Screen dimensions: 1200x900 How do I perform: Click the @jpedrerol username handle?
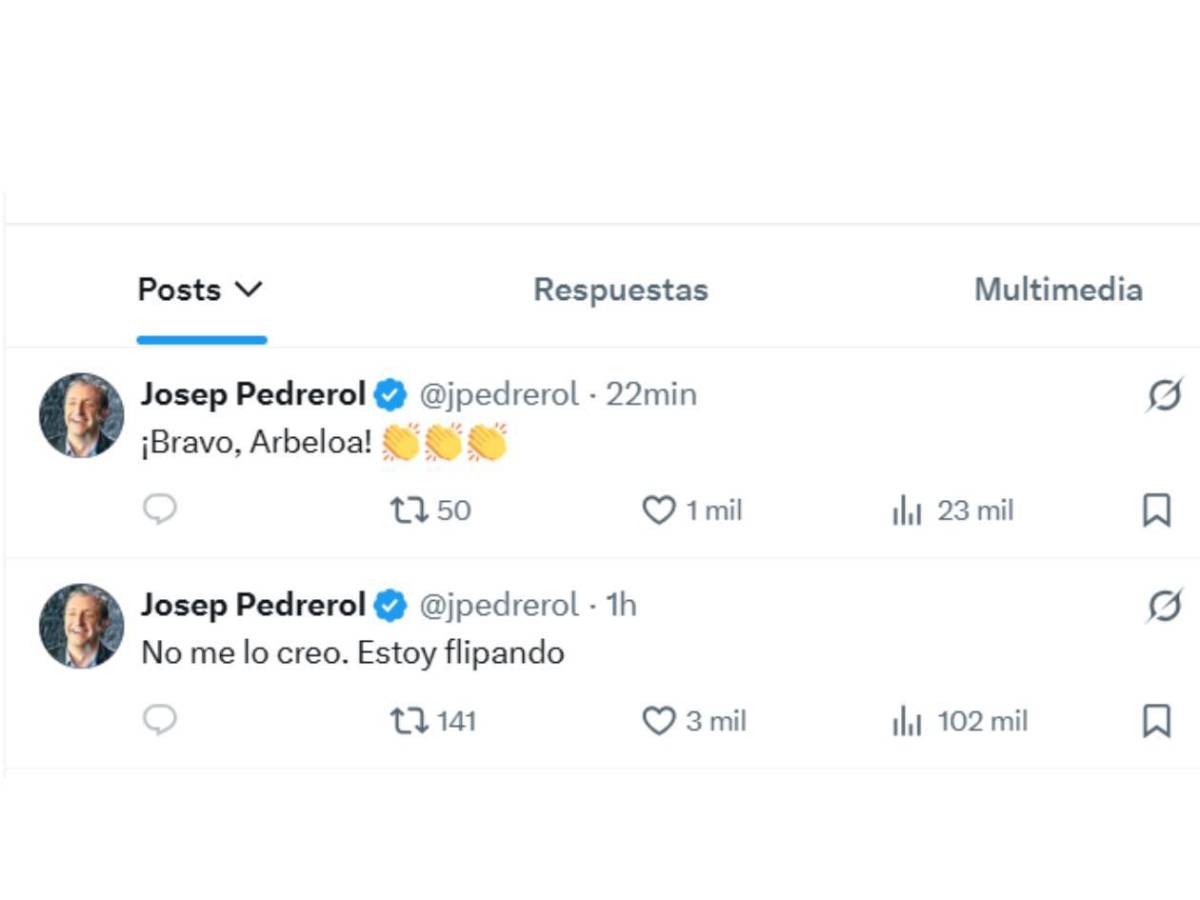tap(500, 394)
